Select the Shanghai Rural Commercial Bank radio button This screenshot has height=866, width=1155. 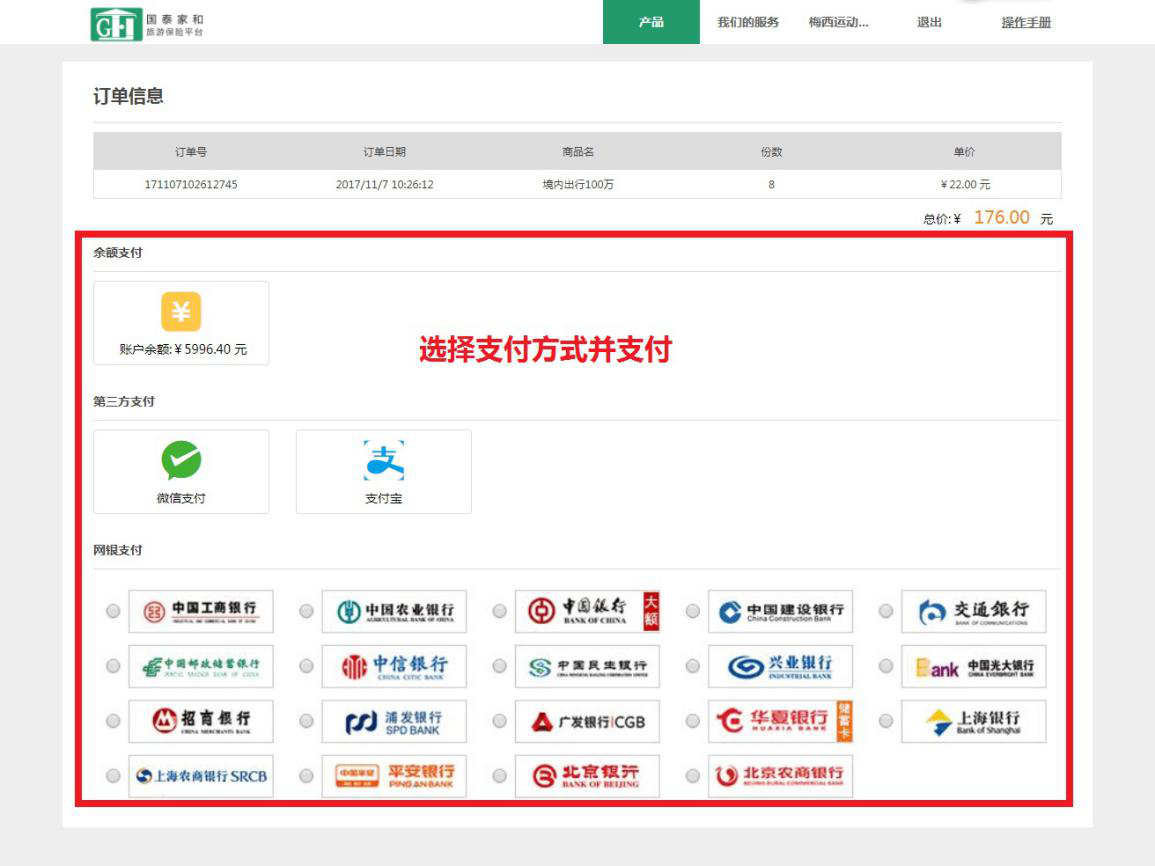(113, 776)
